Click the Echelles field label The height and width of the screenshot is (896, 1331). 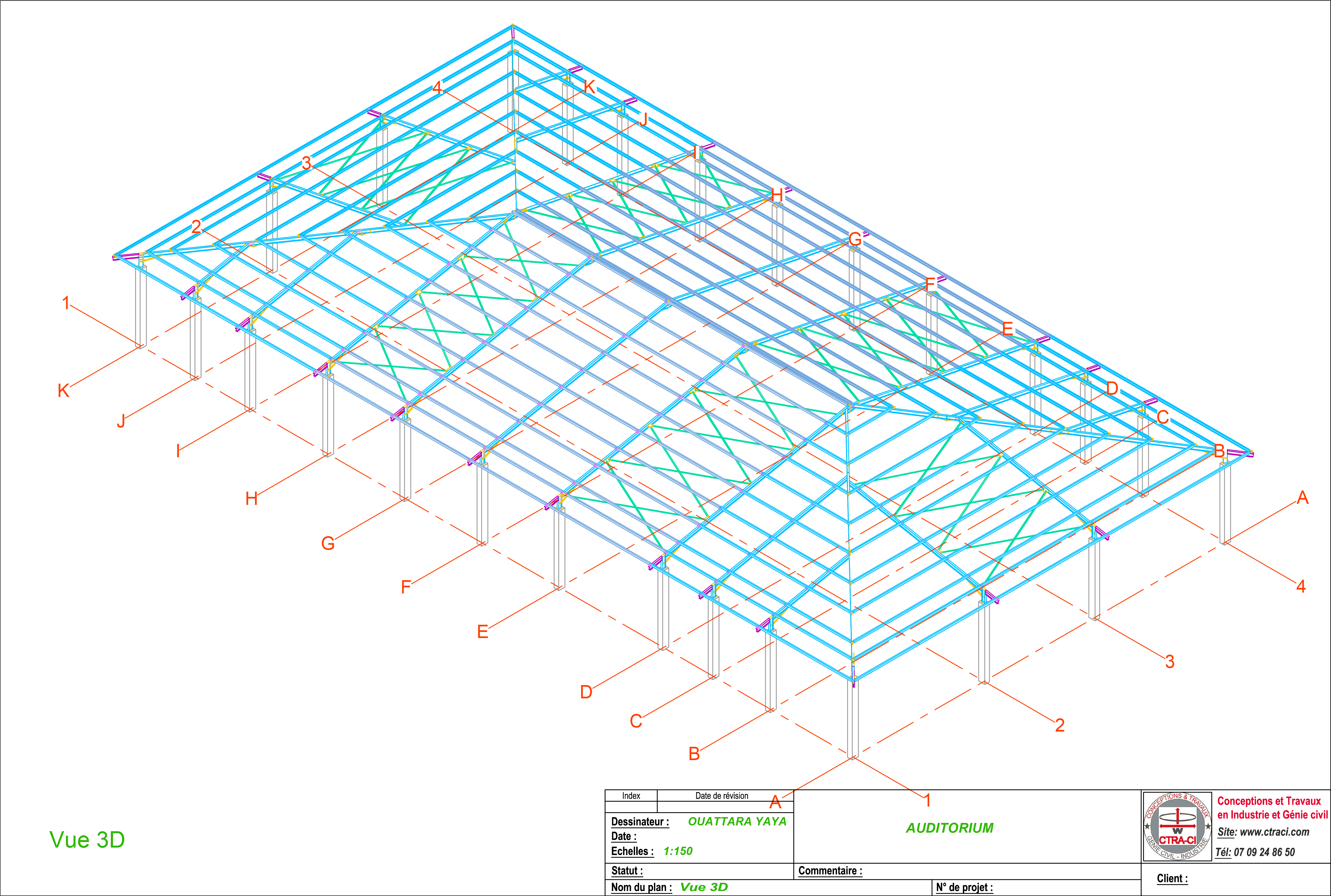632,851
